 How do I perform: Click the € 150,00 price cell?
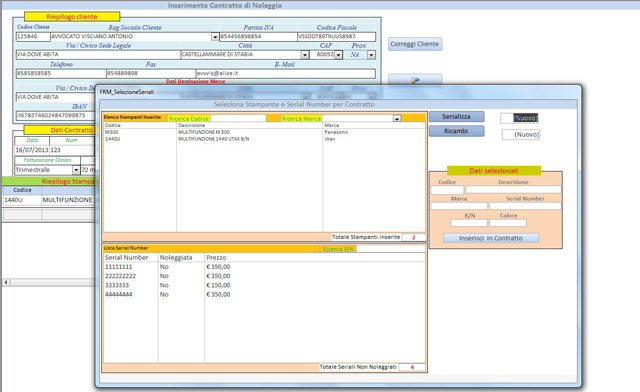click(x=218, y=285)
